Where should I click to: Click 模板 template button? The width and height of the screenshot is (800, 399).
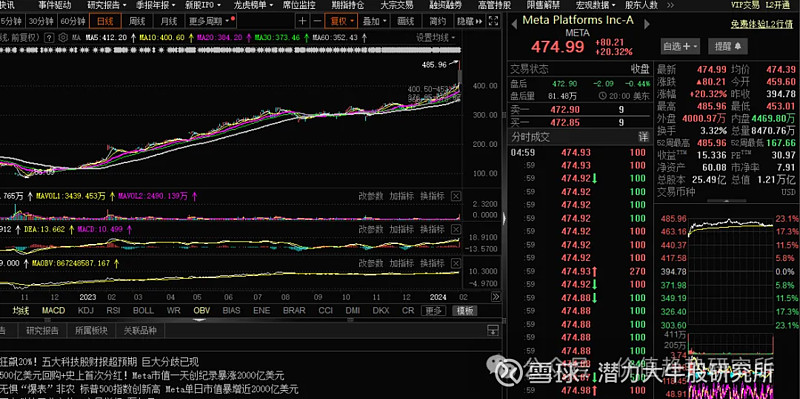(465, 311)
